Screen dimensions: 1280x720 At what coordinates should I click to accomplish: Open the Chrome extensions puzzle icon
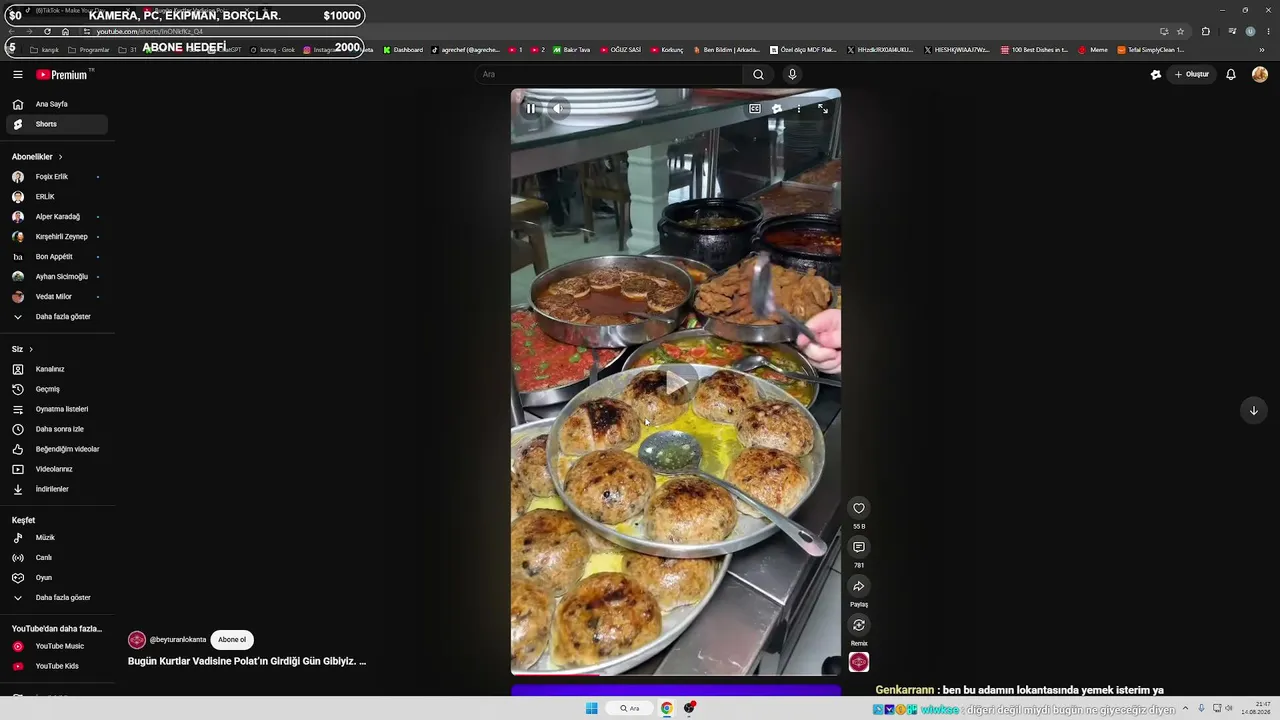click(1205, 31)
